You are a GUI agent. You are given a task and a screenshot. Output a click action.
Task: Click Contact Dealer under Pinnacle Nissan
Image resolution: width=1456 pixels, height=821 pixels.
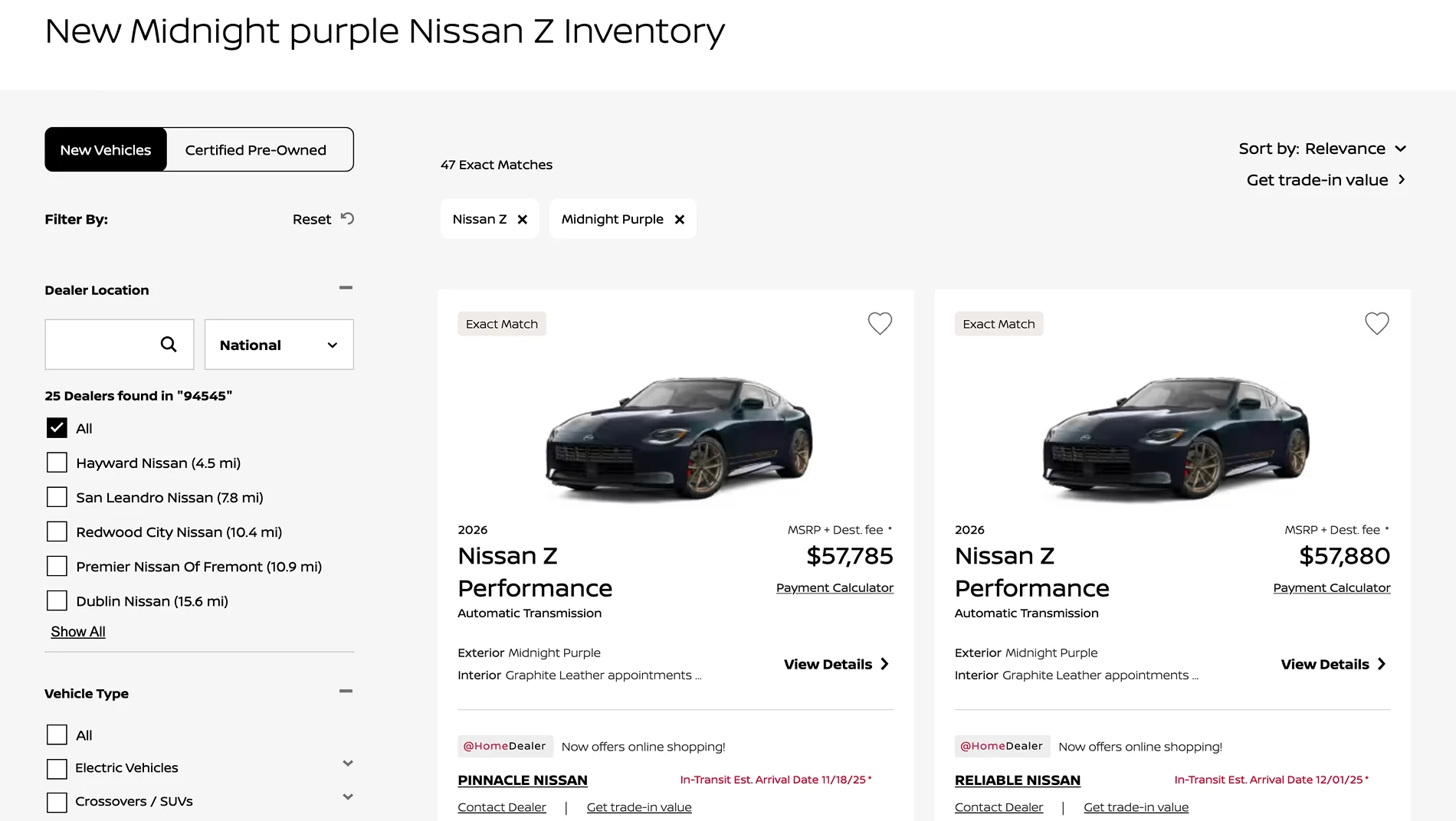502,807
